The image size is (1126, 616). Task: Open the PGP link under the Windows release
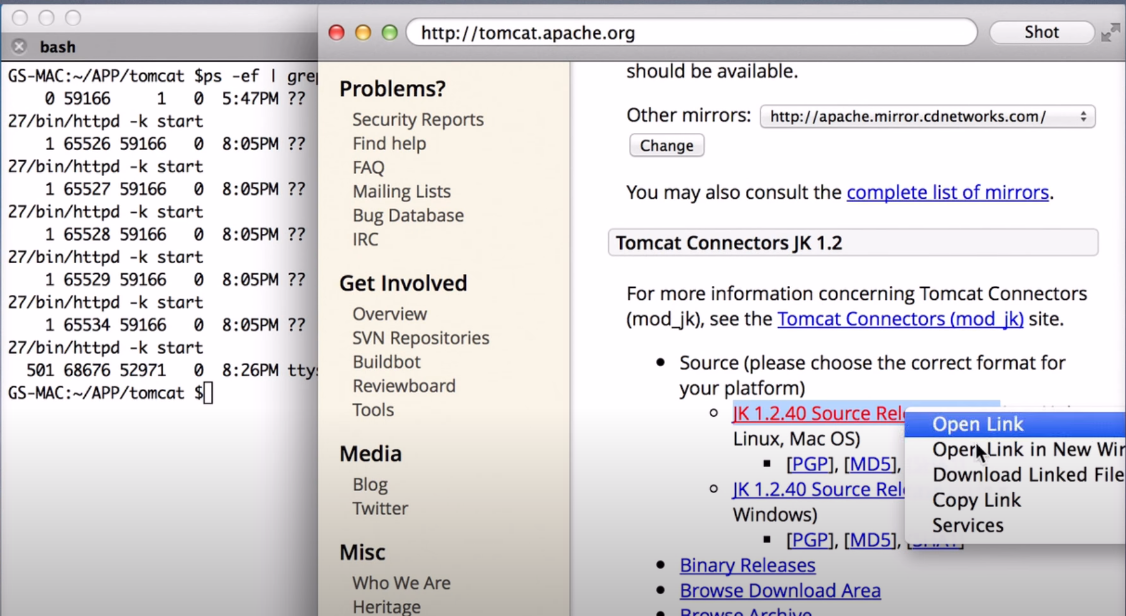(x=809, y=540)
